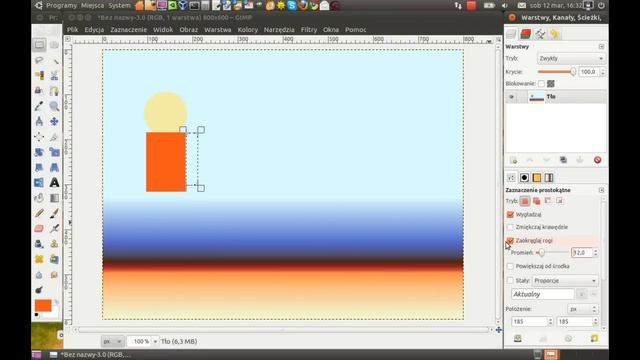Enable the Stały checkbox

(510, 280)
